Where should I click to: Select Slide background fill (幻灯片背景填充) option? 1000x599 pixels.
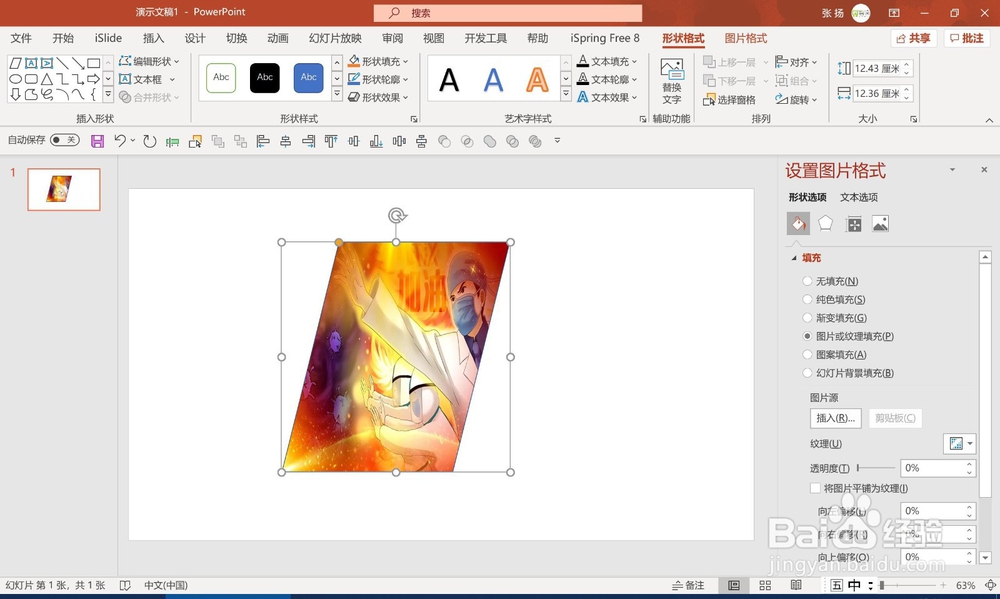coord(807,373)
